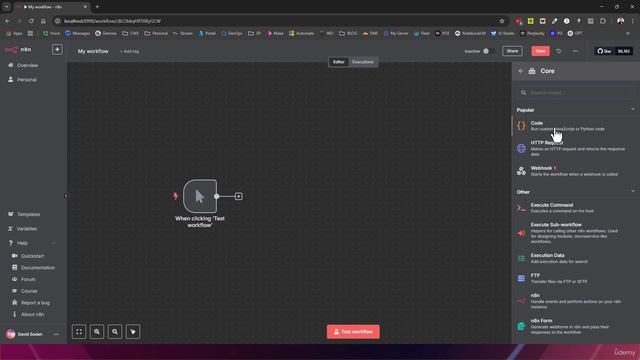Go back from Core panel
Viewport: 640px width, 360px height.
point(520,71)
